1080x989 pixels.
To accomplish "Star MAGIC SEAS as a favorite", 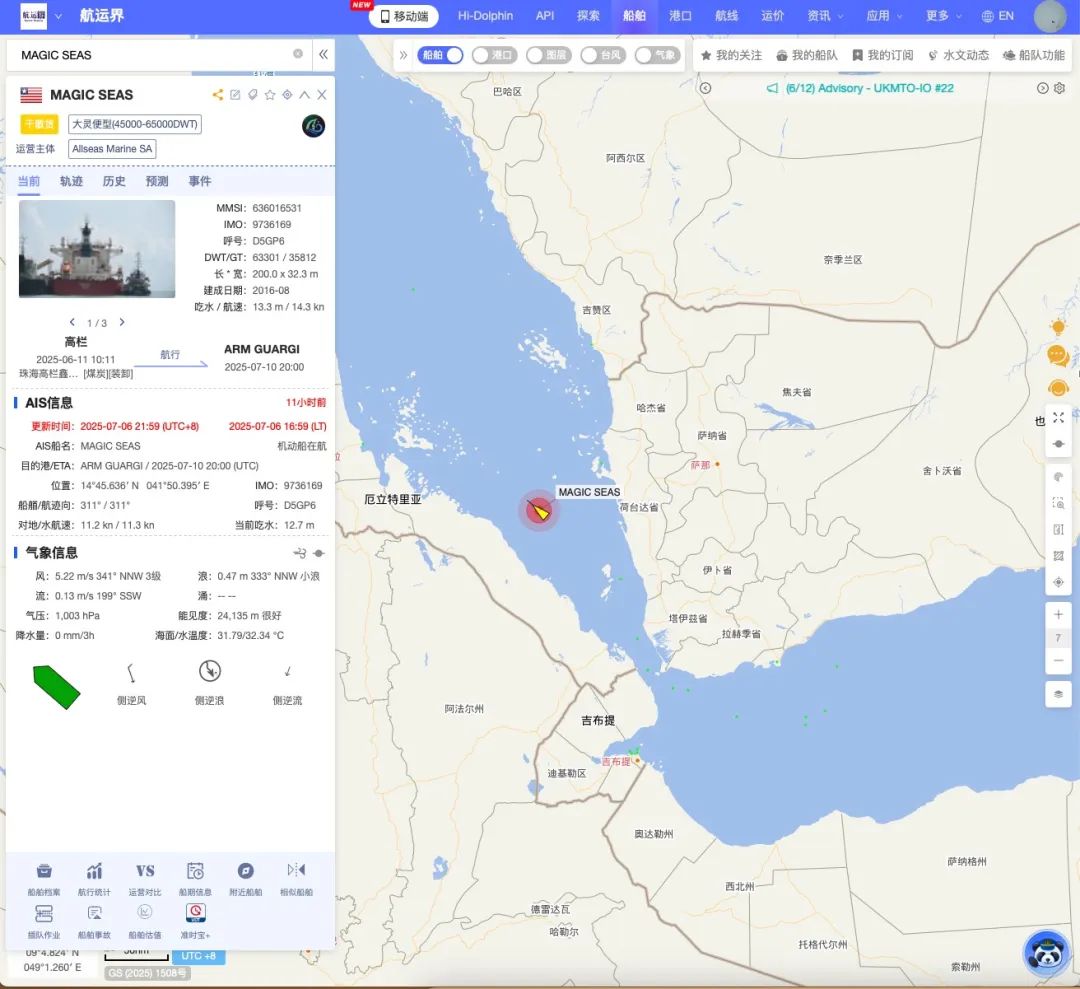I will pos(270,95).
